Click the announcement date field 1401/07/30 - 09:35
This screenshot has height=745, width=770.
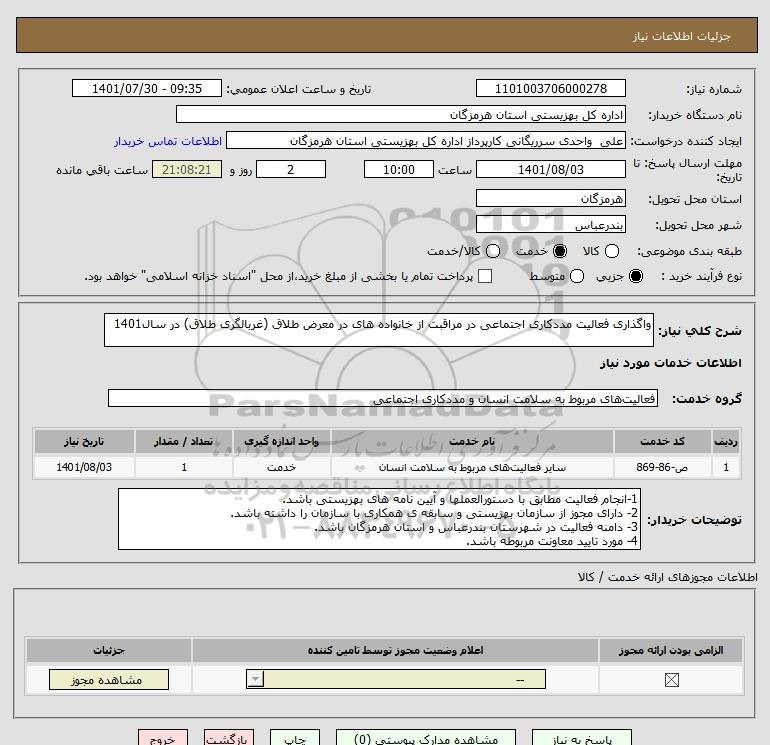(147, 88)
